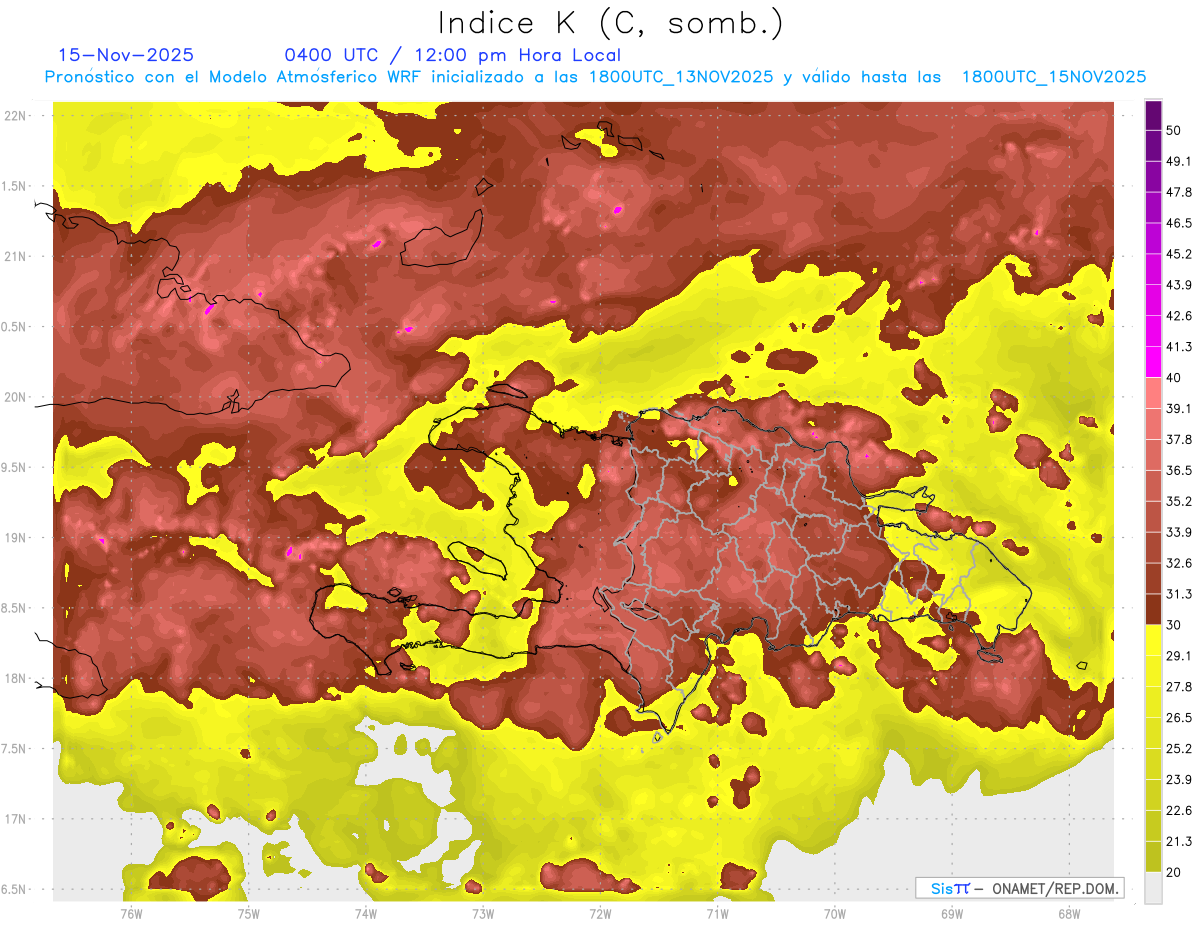Click the 22N latitude axis label

point(16,115)
